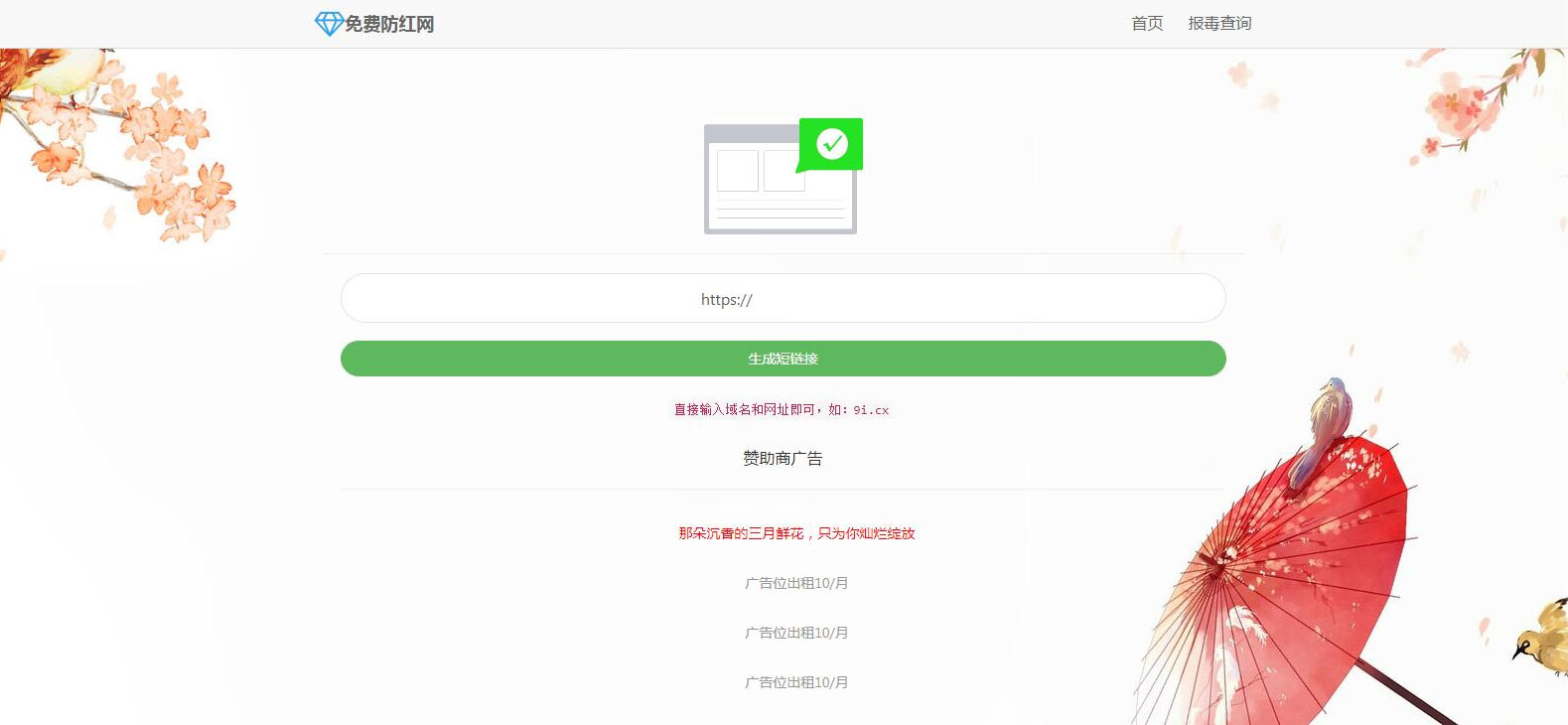The image size is (1568, 725).
Task: Click the blue diamond logo icon
Action: coord(328,24)
